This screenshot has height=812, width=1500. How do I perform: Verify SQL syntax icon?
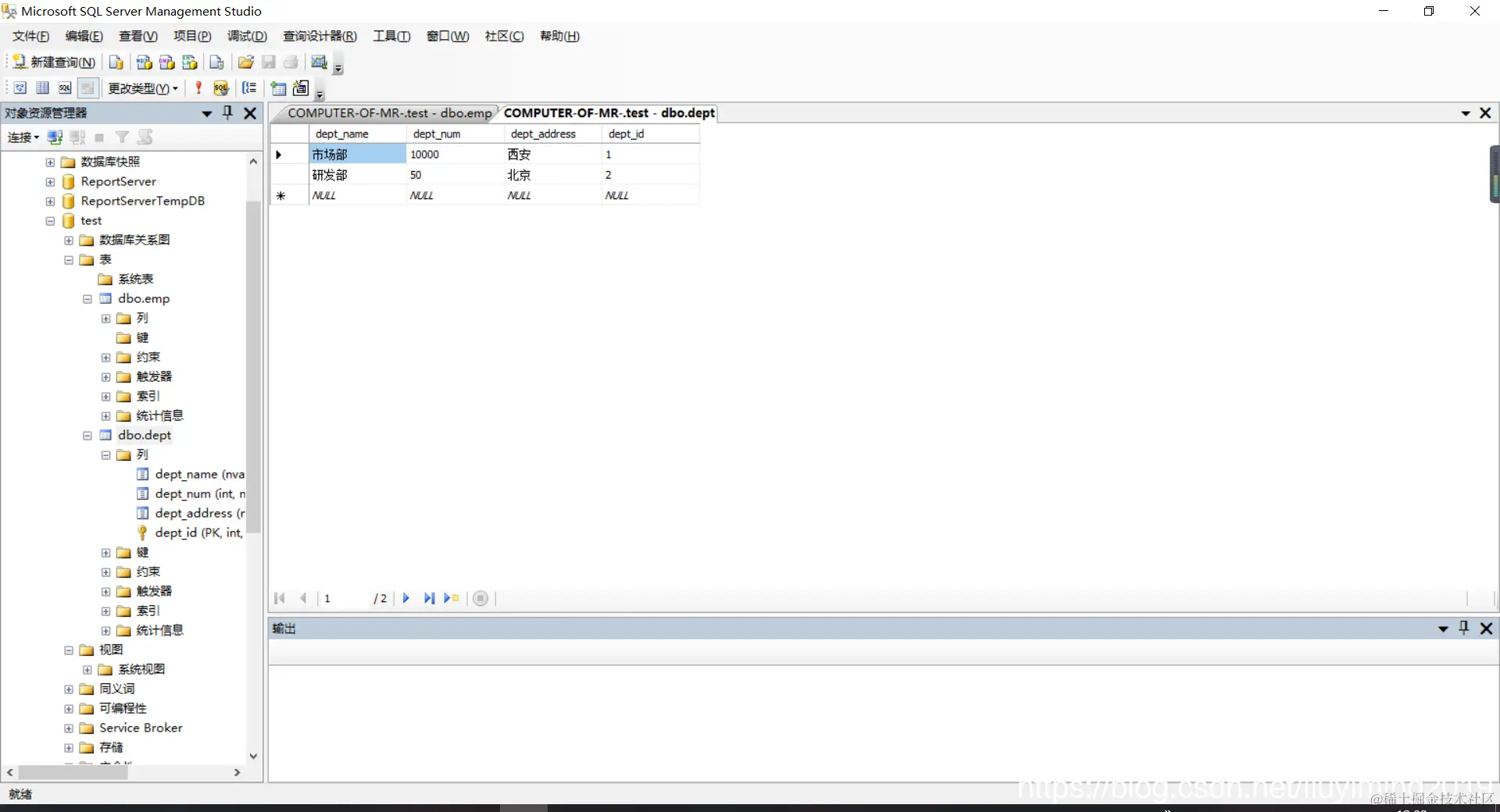click(221, 88)
